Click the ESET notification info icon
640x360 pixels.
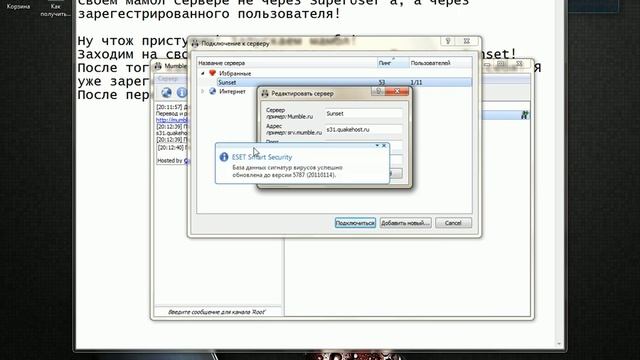coord(224,157)
